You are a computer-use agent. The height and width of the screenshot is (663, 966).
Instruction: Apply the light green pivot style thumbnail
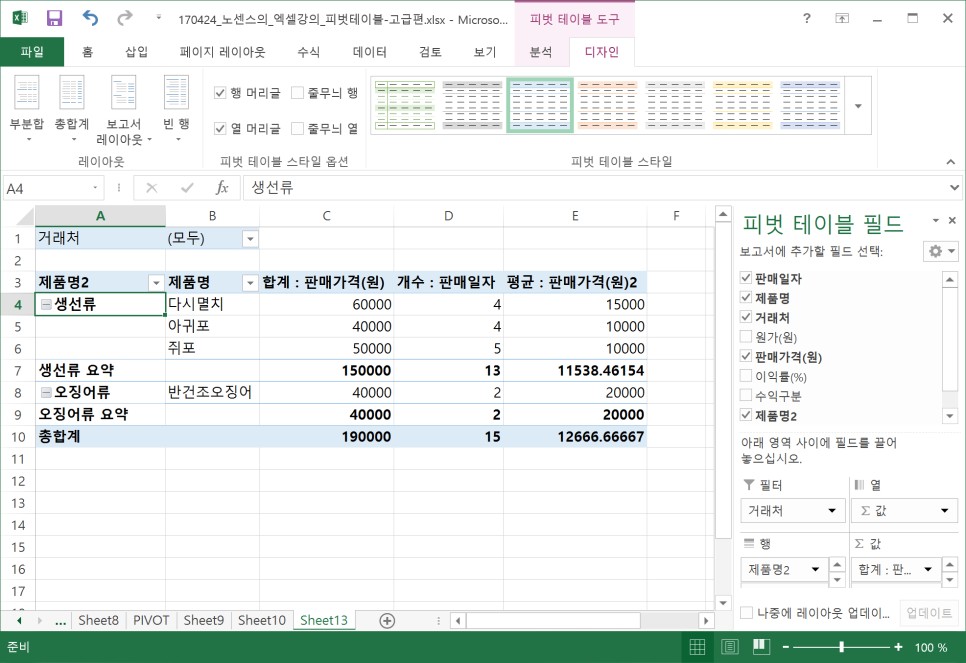(405, 105)
